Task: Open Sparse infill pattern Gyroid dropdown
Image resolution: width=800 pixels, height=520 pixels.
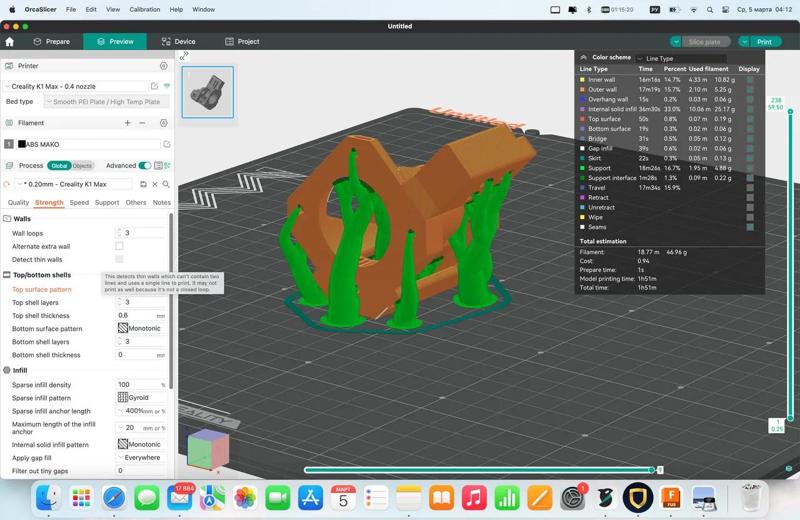Action: [x=140, y=398]
